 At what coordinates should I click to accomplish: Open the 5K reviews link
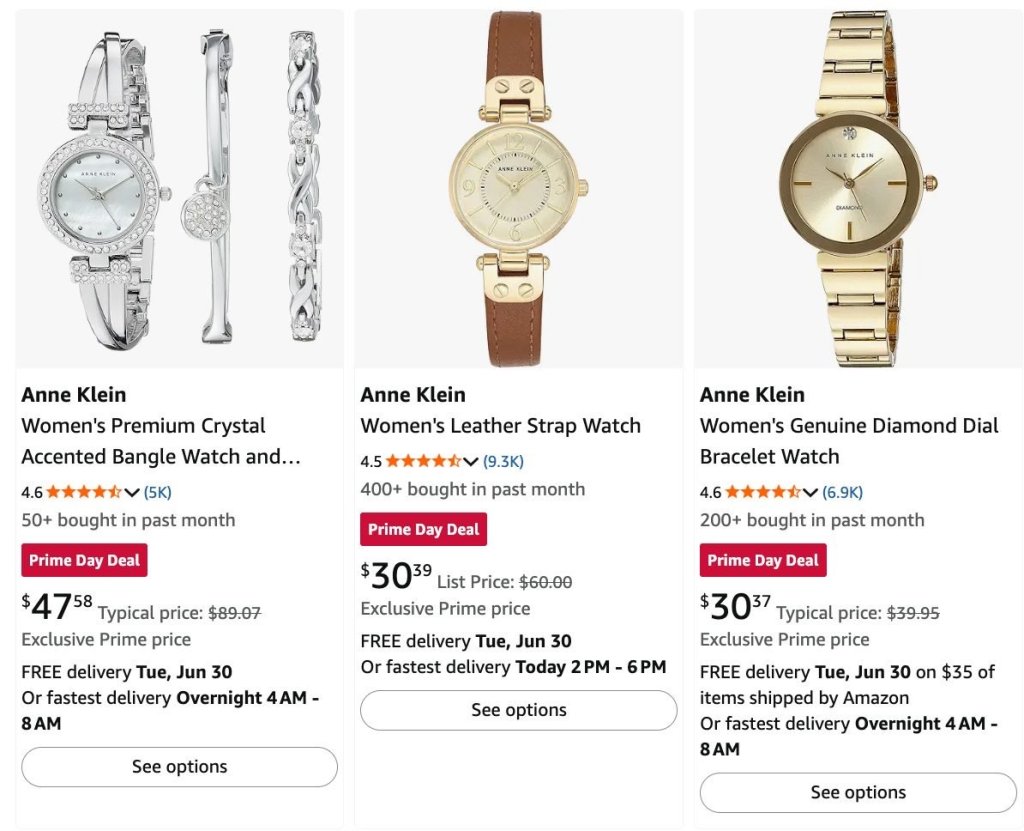pos(157,492)
